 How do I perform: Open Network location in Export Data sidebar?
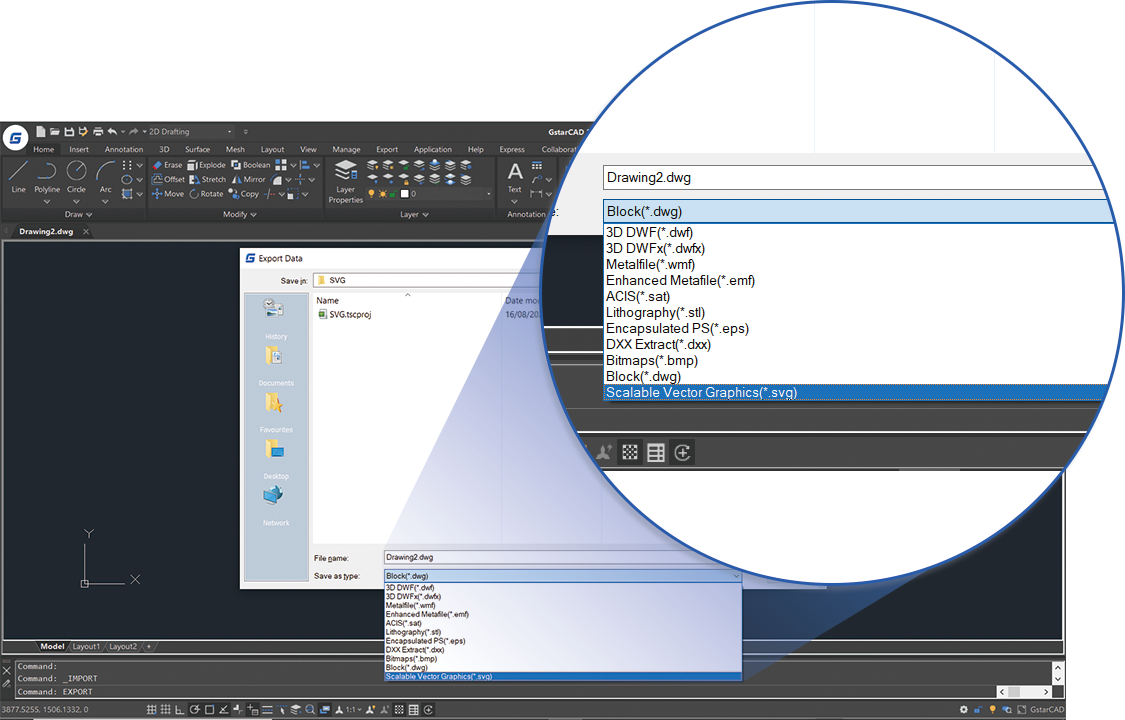point(276,505)
